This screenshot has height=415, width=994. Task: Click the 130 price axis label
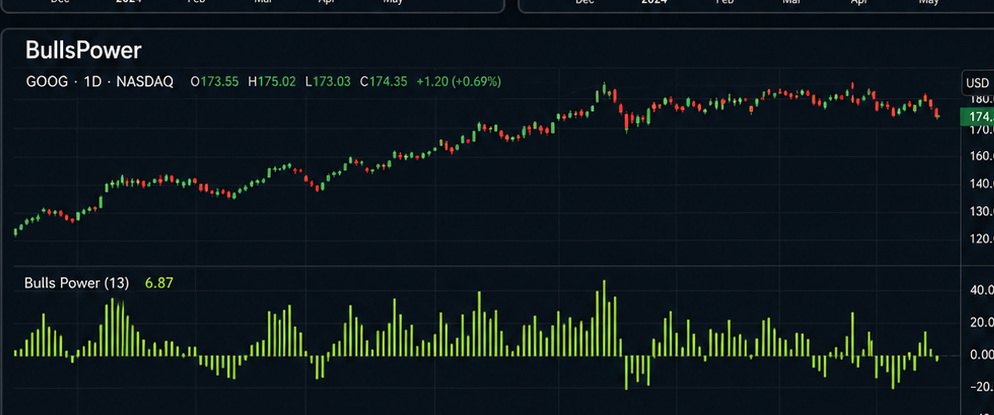[981, 212]
